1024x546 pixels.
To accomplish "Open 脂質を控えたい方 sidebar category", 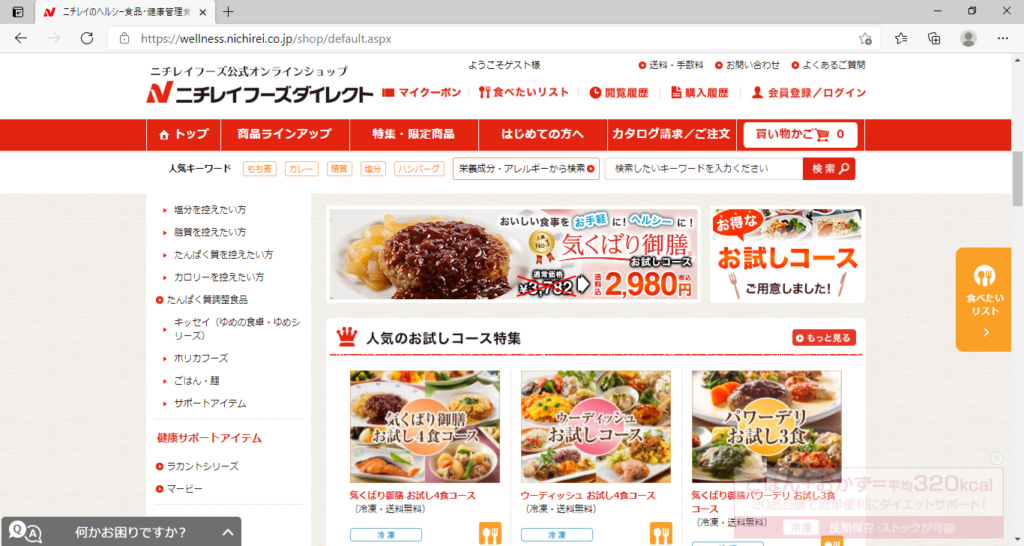I will click(x=210, y=233).
